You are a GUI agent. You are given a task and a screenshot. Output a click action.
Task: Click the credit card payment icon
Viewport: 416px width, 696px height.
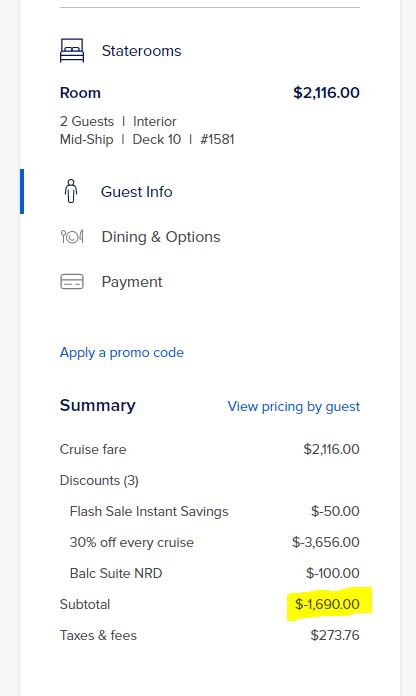(72, 282)
